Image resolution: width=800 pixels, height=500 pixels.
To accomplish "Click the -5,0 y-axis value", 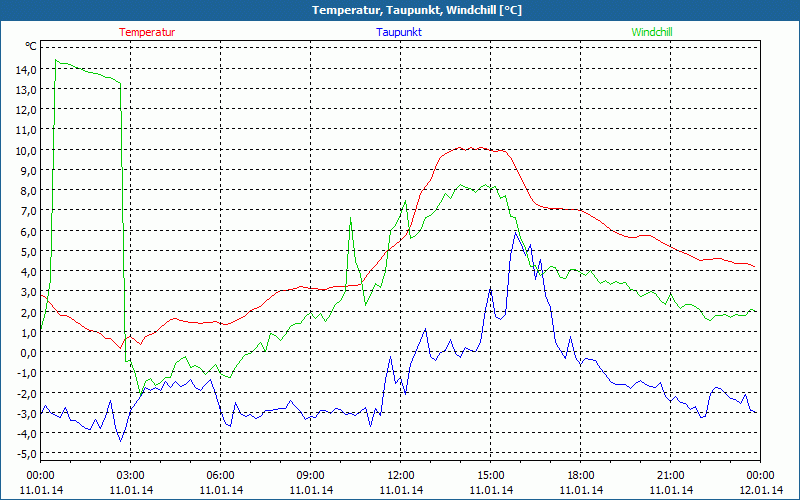I will point(28,454).
